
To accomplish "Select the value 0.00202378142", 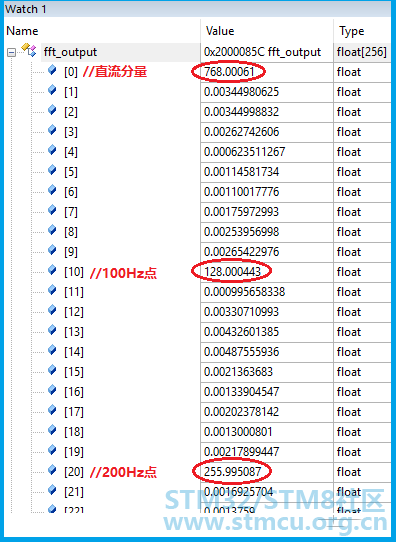I will pyautogui.click(x=241, y=412).
